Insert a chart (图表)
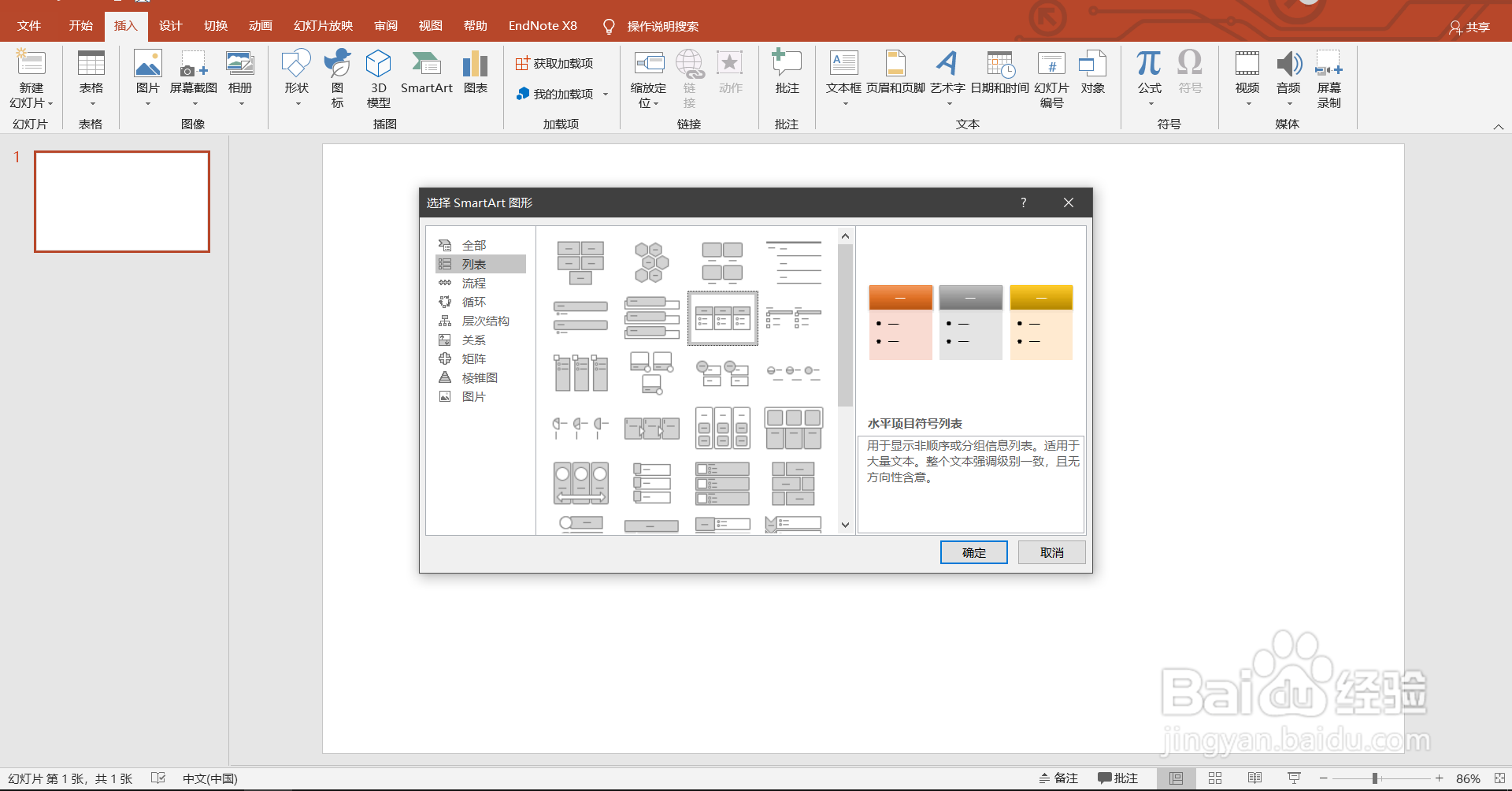 click(475, 72)
